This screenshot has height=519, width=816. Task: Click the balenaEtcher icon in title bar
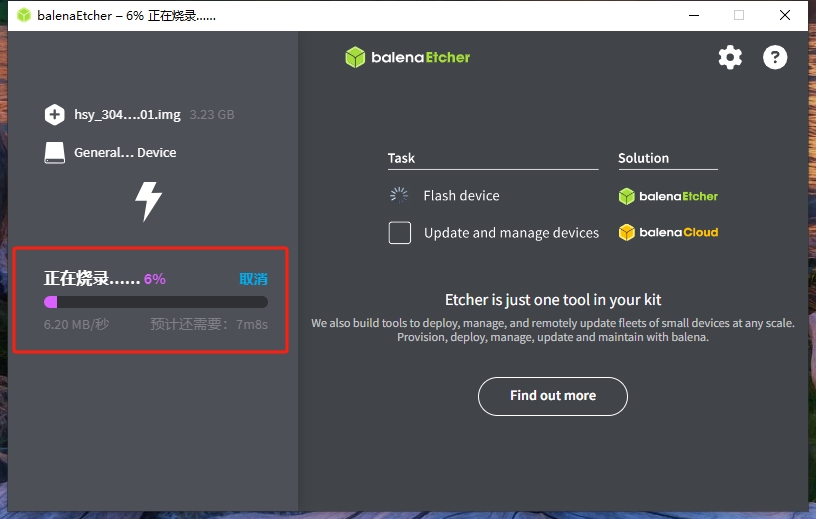pos(24,15)
